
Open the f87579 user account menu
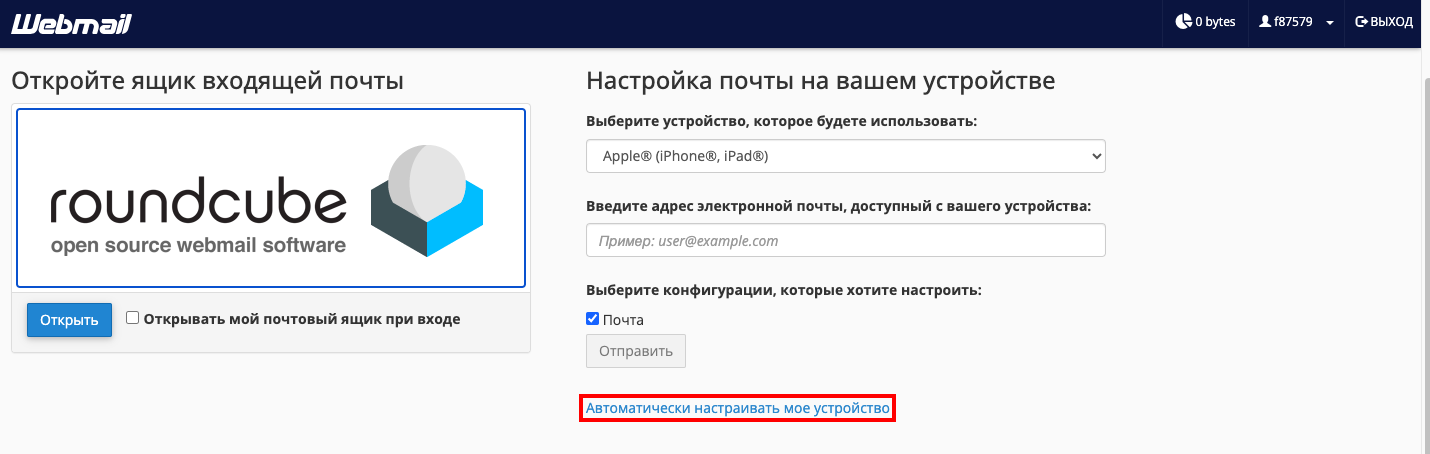point(1298,22)
